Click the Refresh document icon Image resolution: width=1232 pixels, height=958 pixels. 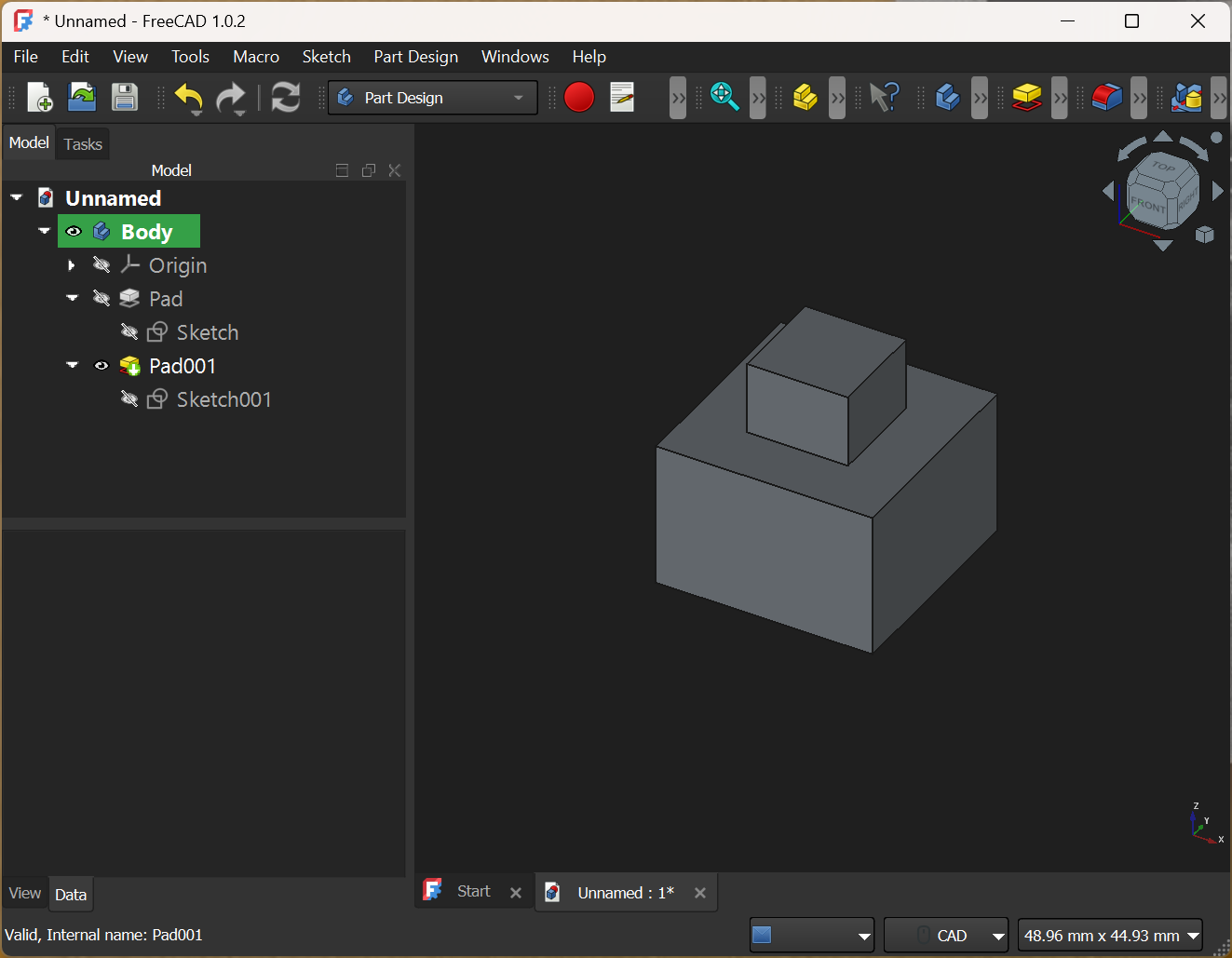(x=286, y=97)
